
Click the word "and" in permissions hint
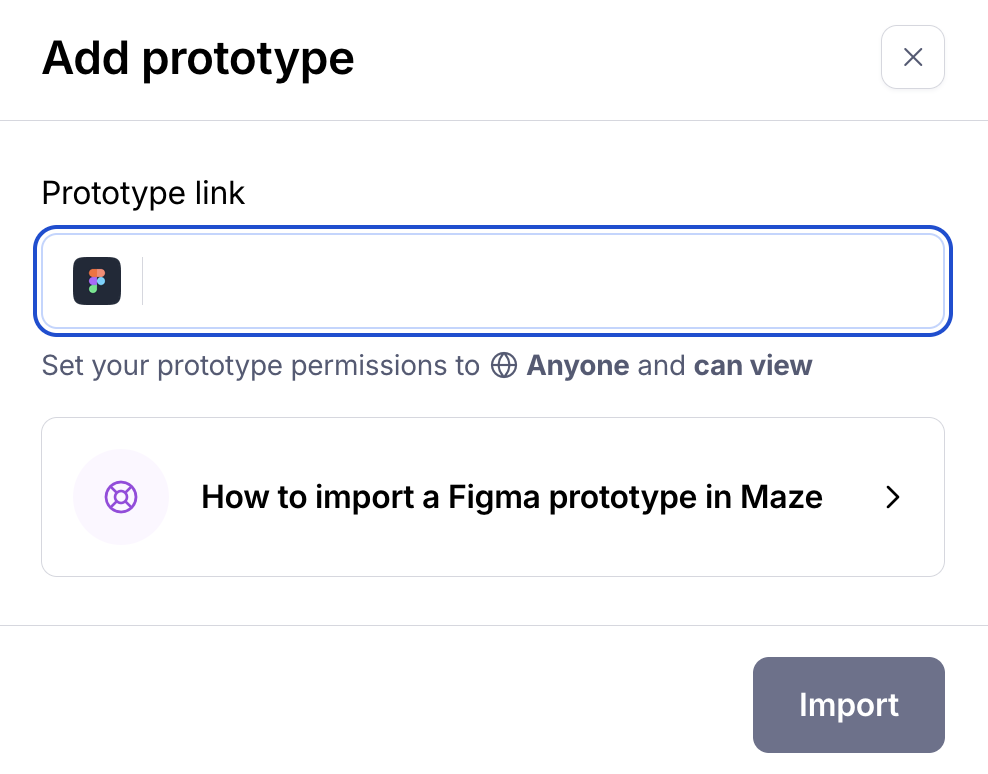pos(661,366)
